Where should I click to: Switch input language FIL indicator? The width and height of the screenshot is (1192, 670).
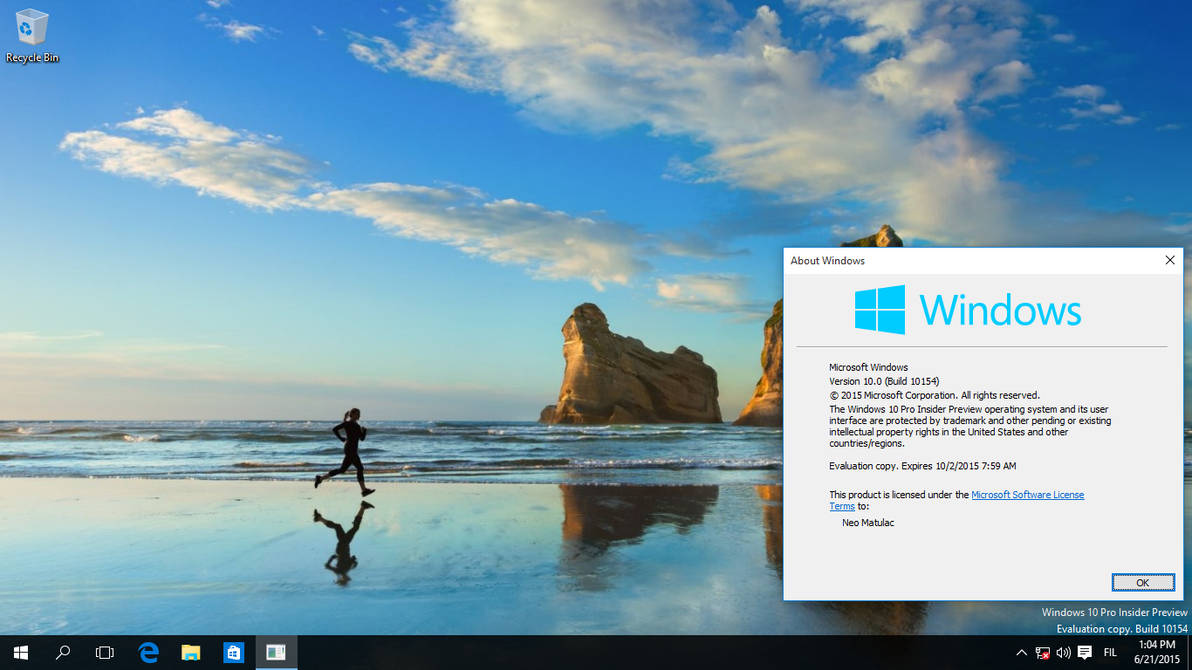tap(1110, 653)
